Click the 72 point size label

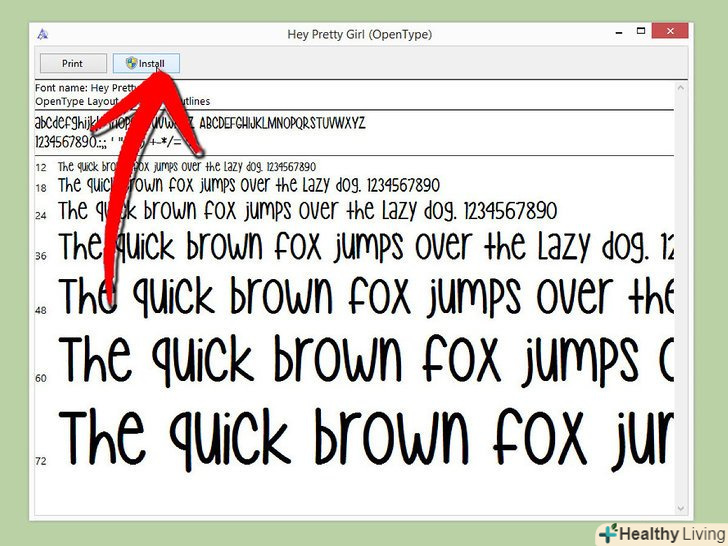(41, 461)
